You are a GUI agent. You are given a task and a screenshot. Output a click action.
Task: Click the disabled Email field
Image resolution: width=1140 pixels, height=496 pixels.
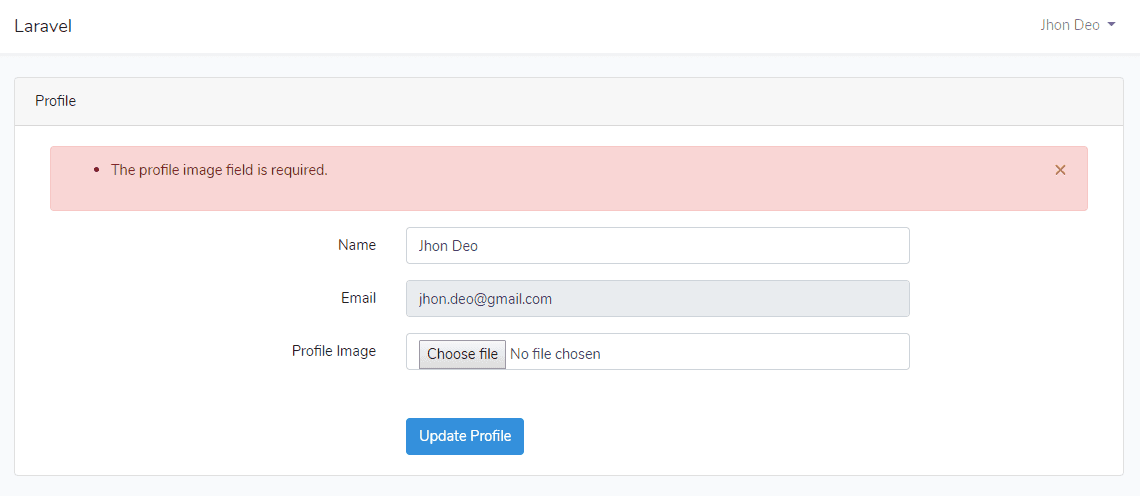657,299
